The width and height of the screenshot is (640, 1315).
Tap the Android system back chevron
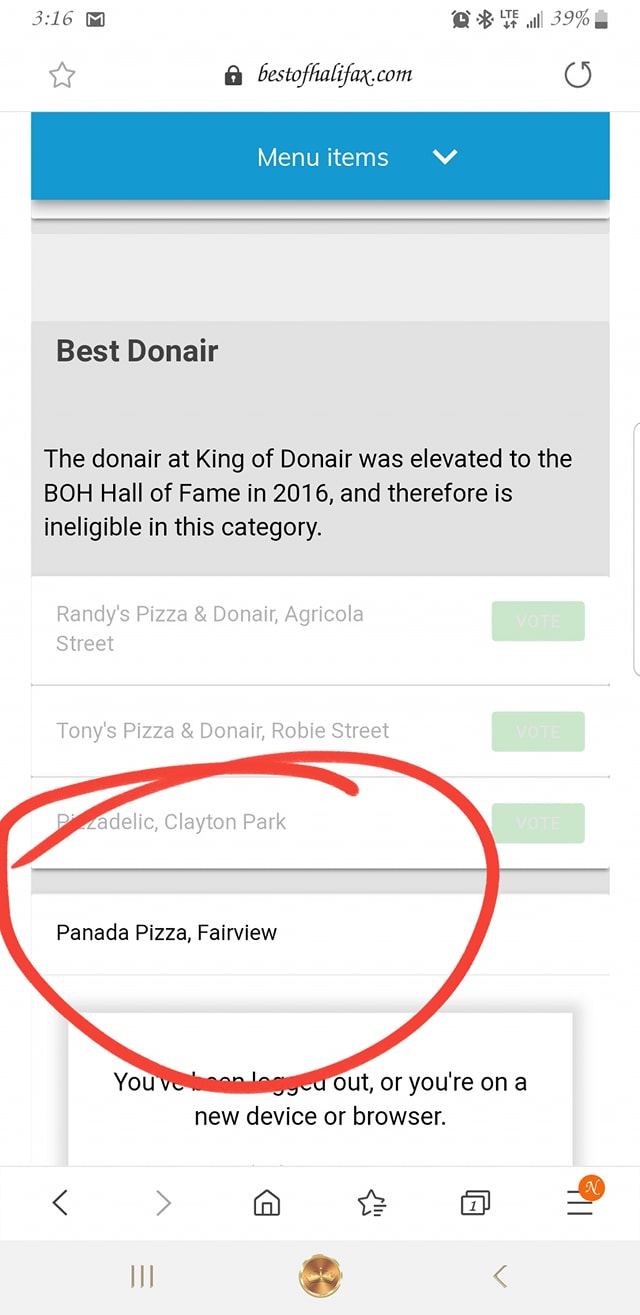[500, 1276]
